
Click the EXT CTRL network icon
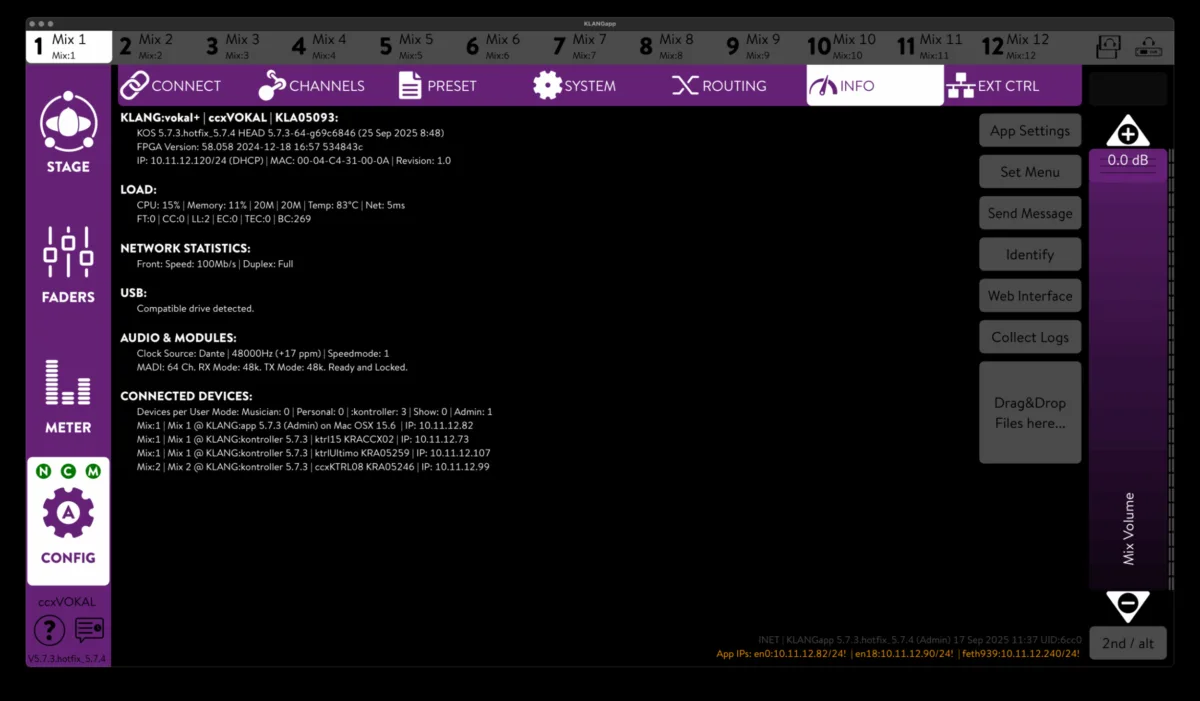click(960, 85)
